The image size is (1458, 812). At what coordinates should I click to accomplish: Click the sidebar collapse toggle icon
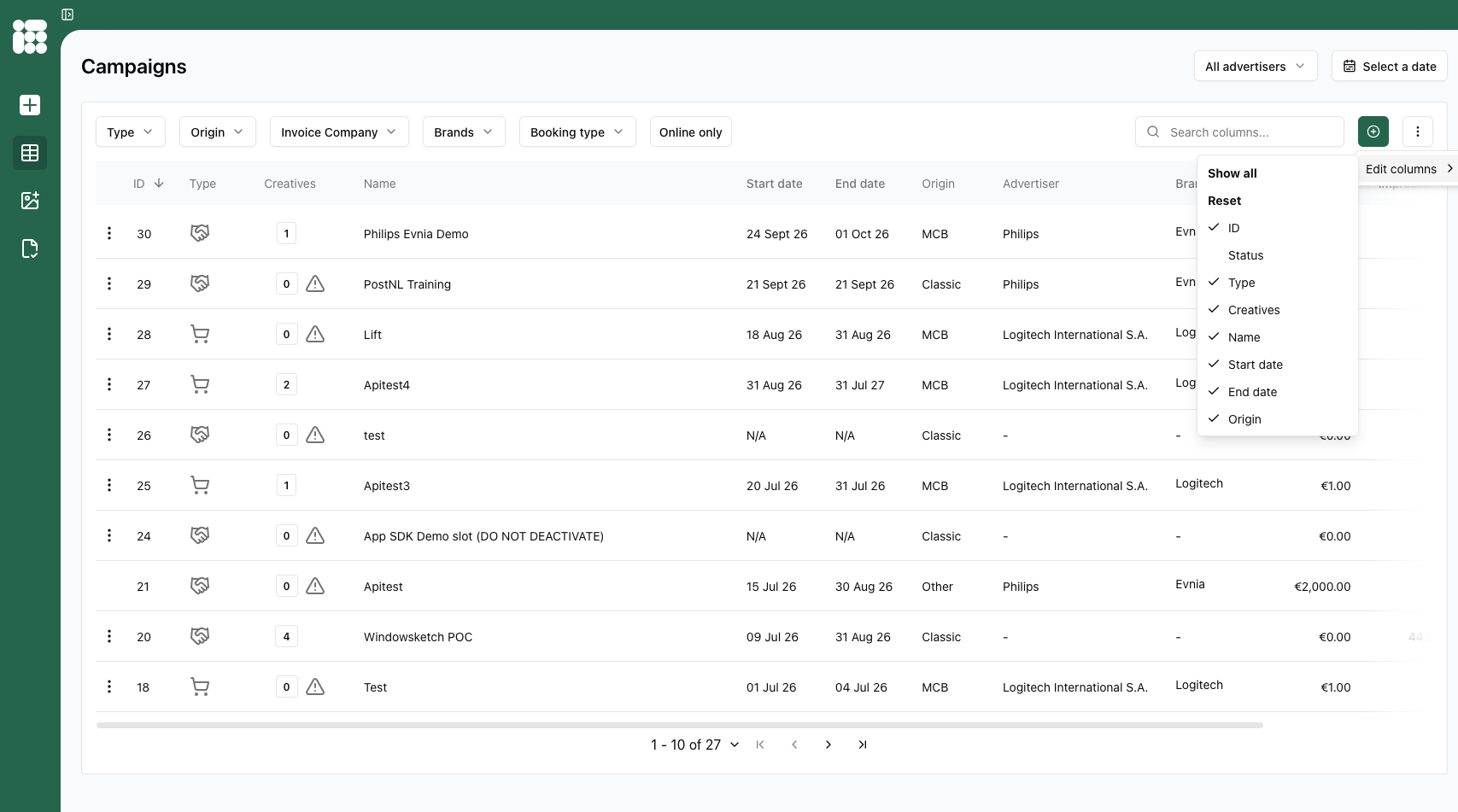click(67, 15)
